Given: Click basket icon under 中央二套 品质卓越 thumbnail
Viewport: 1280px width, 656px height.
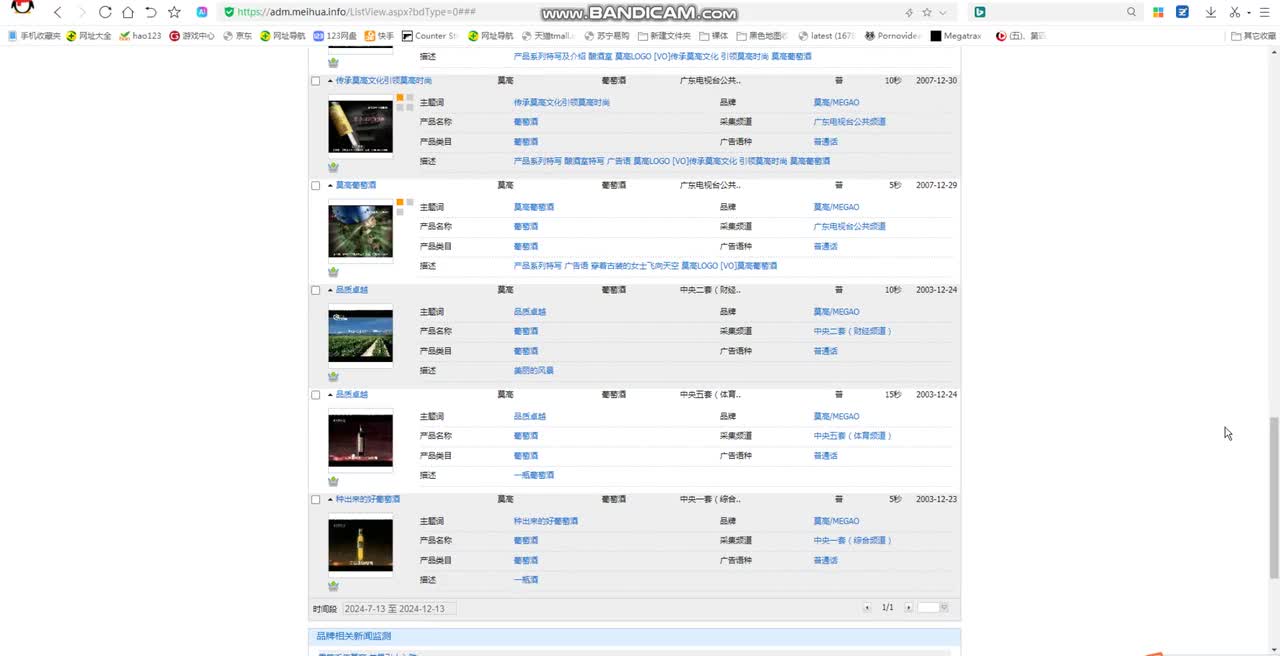Looking at the screenshot, I should click(333, 377).
